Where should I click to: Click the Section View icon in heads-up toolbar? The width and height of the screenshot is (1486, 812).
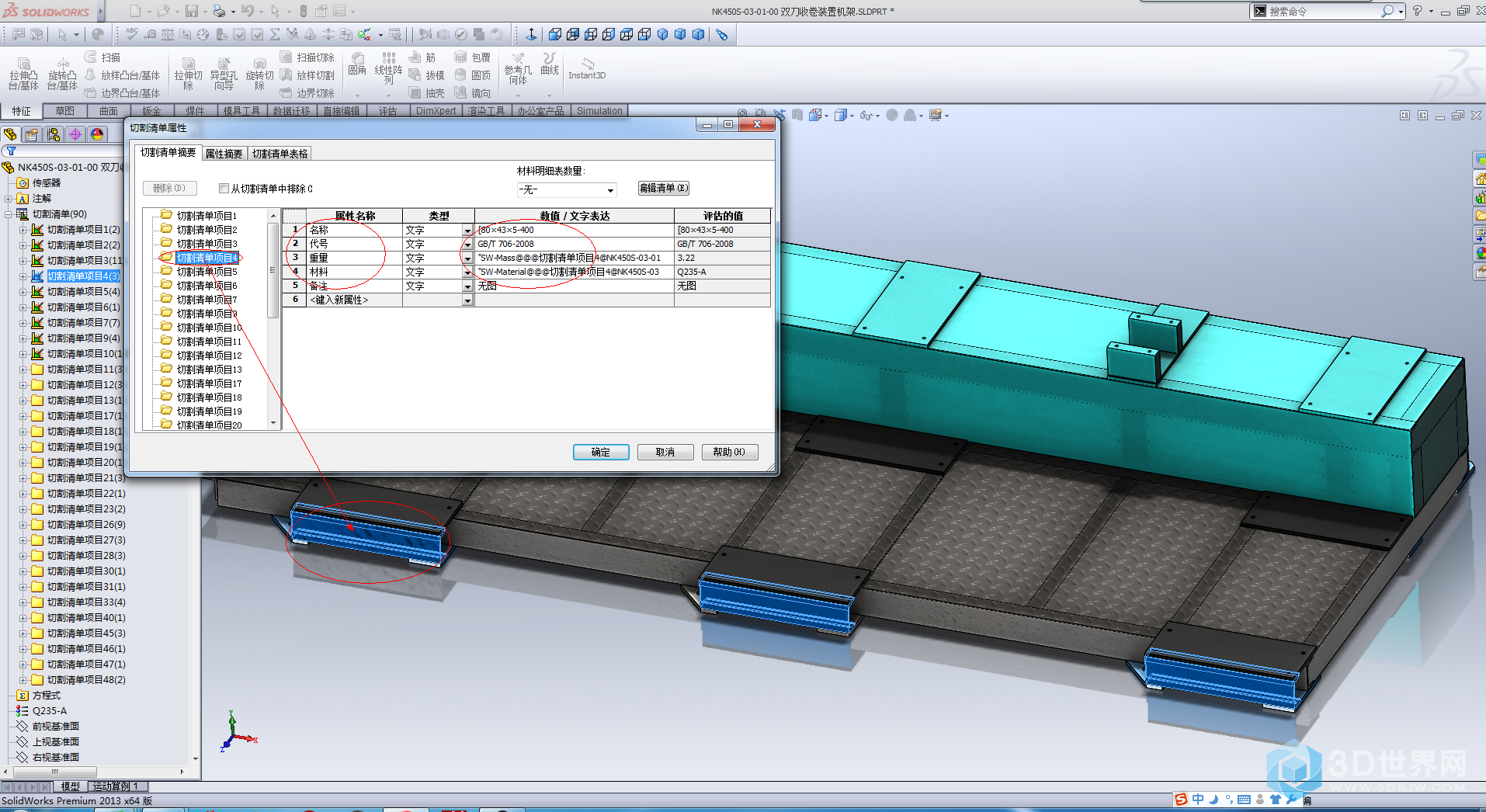point(797,115)
